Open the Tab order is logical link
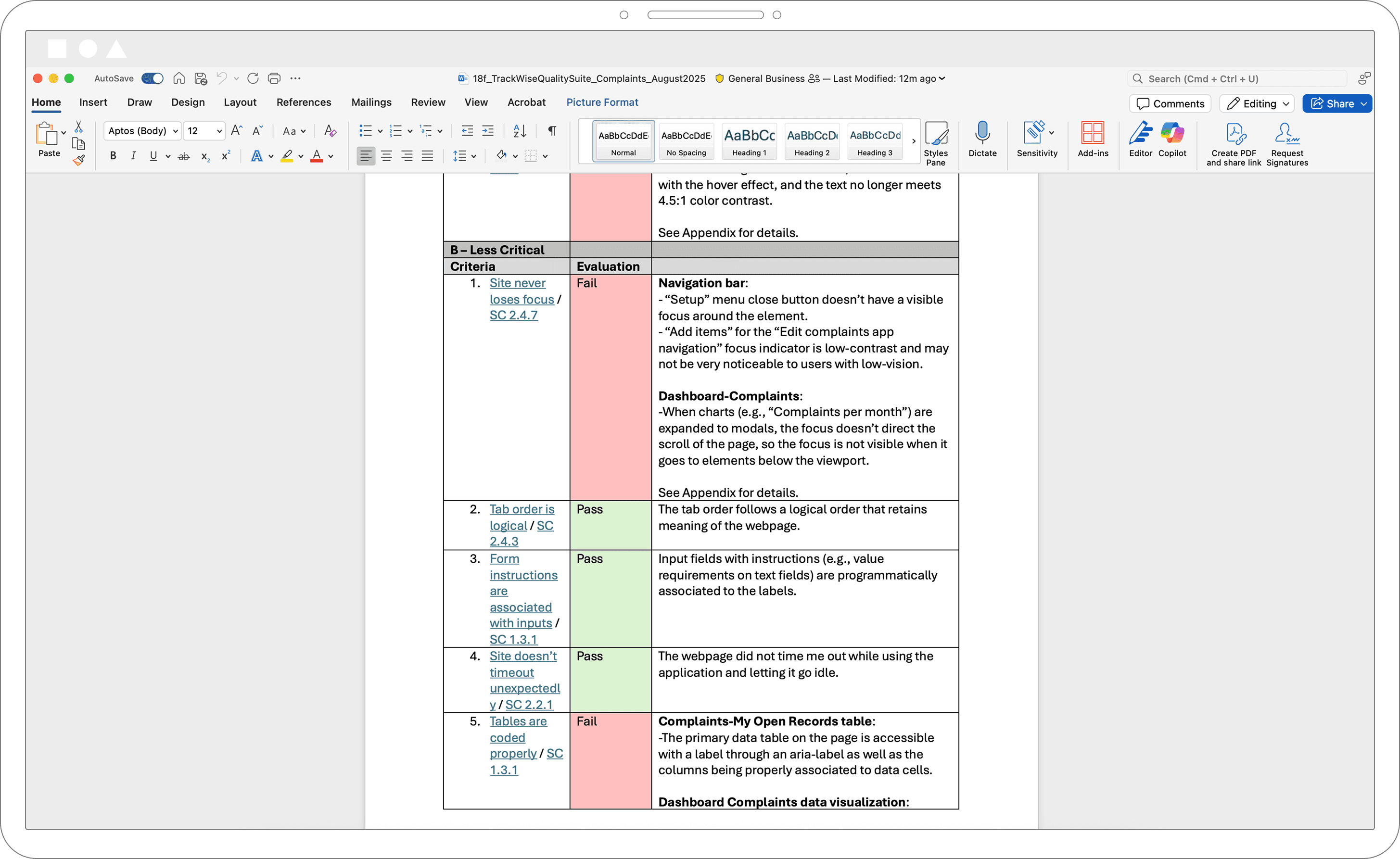This screenshot has width=1400, height=859. pos(521,517)
